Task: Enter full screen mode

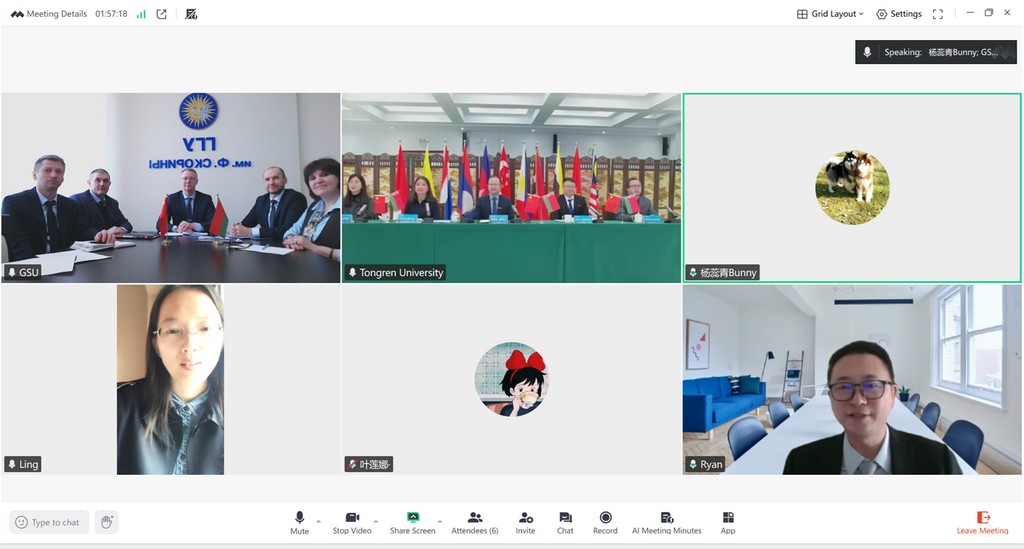Action: [x=937, y=14]
